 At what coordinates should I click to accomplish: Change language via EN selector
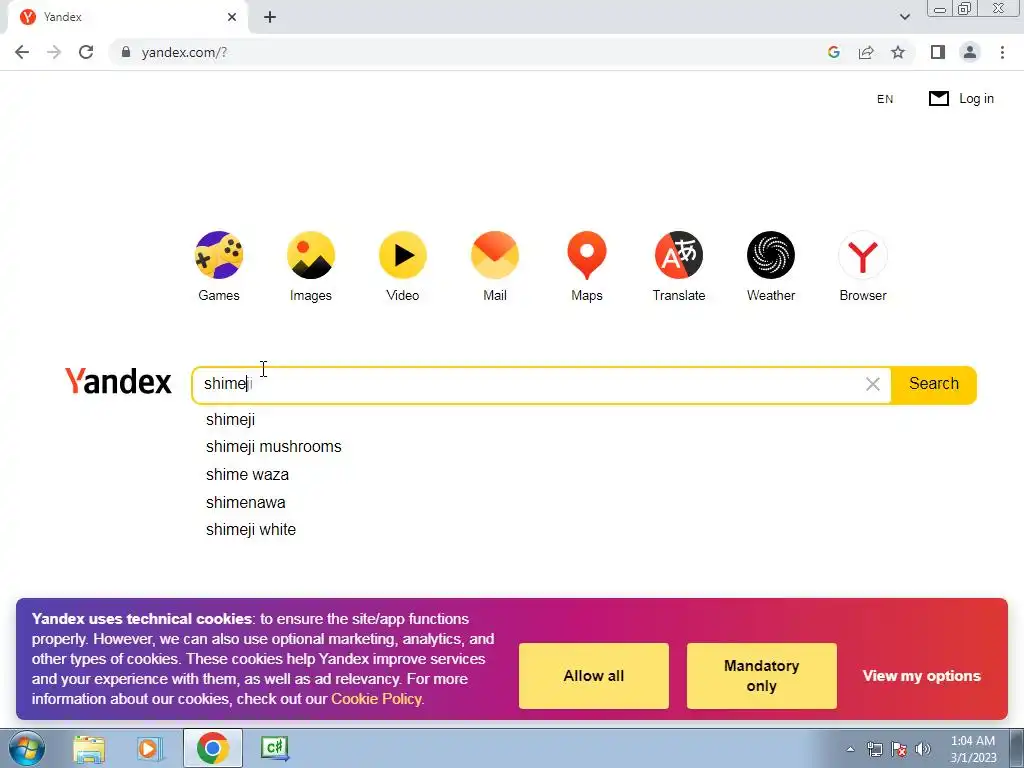pos(885,99)
